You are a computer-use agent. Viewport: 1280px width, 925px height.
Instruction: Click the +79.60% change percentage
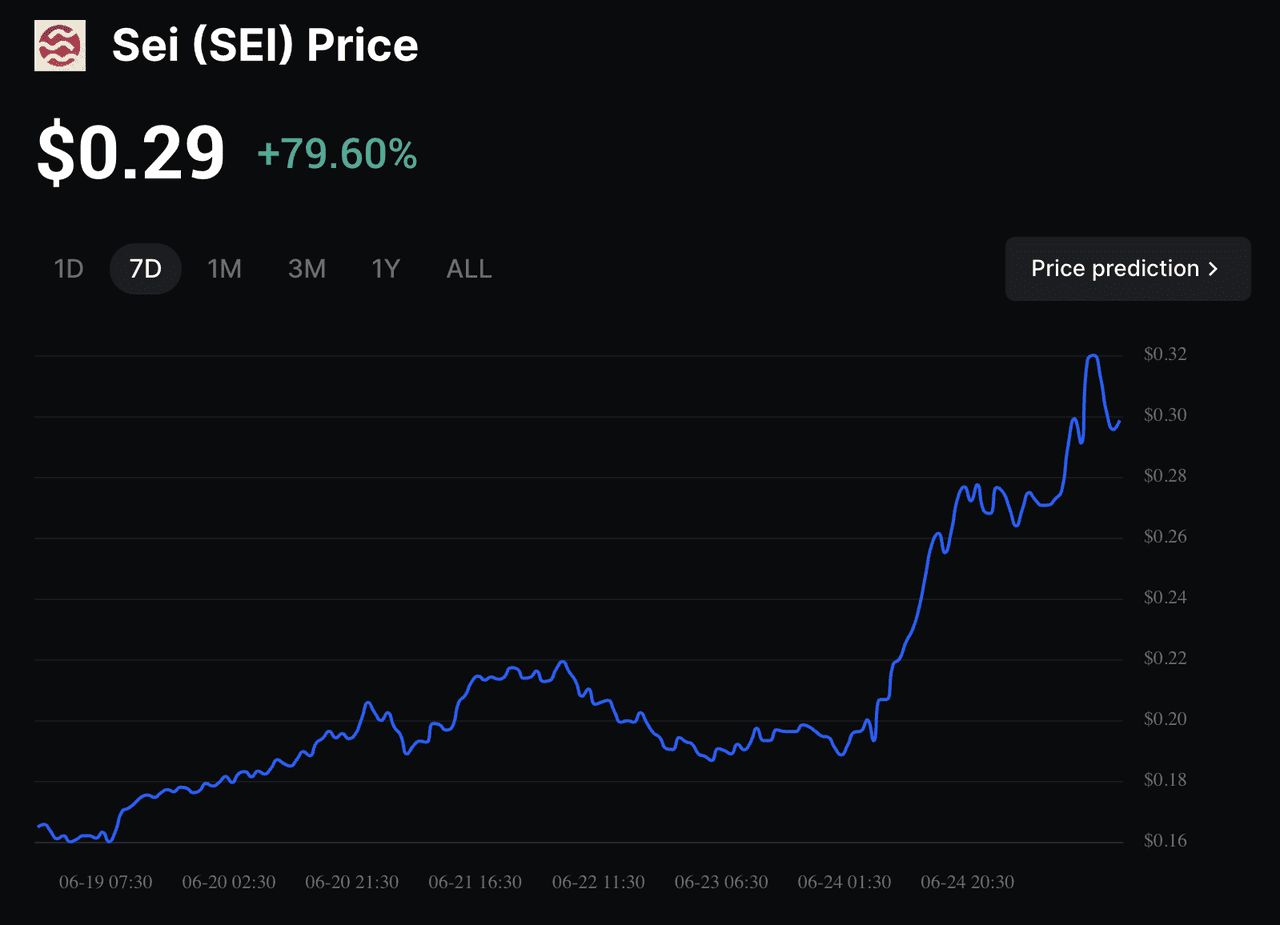[337, 154]
